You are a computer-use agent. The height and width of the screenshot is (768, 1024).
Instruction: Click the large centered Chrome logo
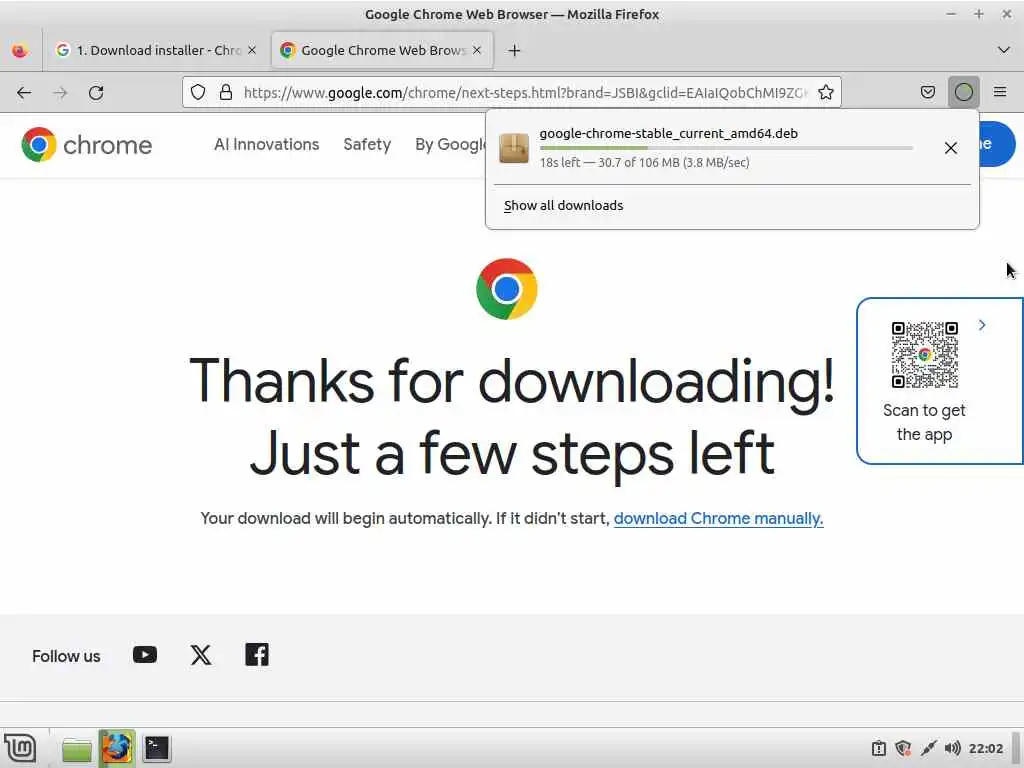(x=507, y=289)
